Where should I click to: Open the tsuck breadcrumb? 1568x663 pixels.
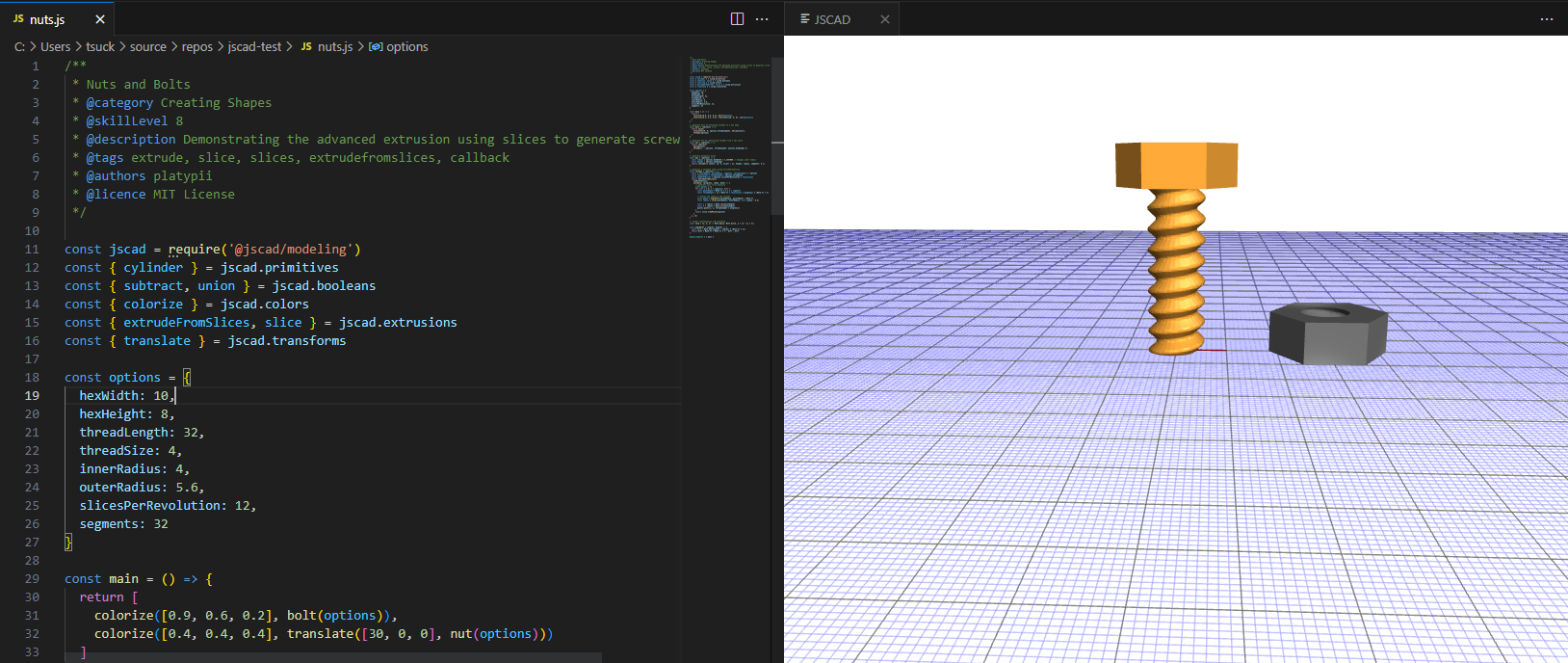tap(100, 46)
